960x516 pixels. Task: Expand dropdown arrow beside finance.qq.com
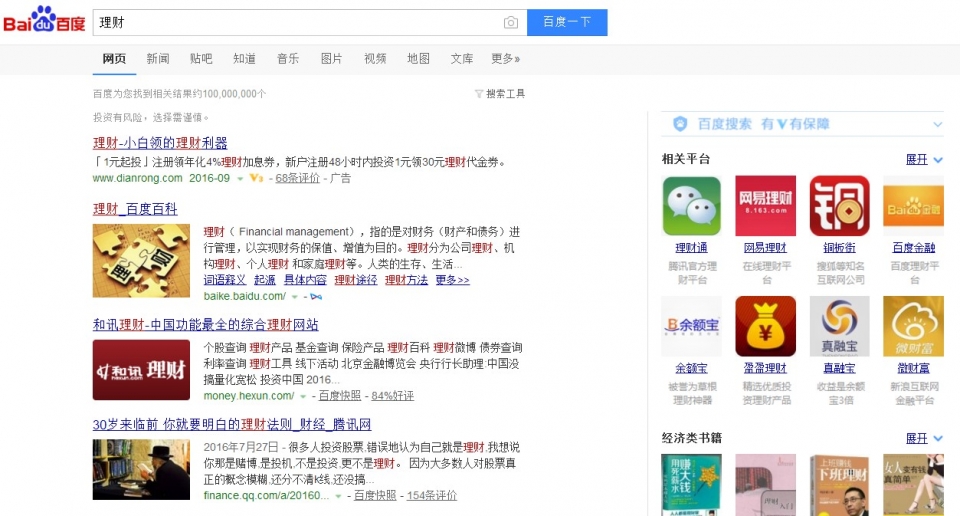(338, 496)
